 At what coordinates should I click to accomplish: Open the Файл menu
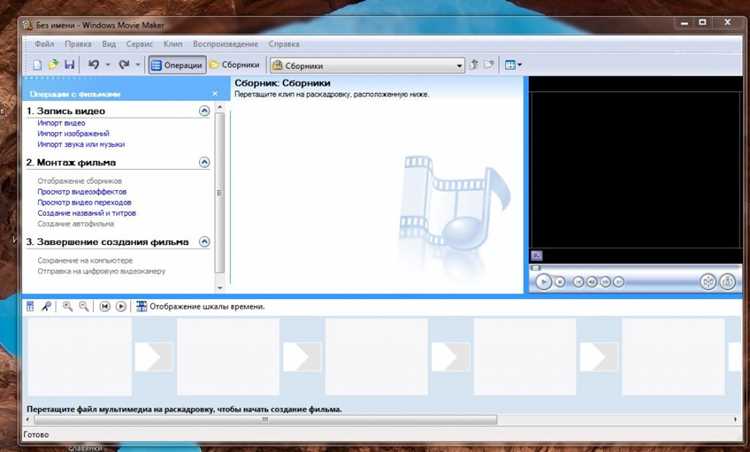(x=44, y=44)
